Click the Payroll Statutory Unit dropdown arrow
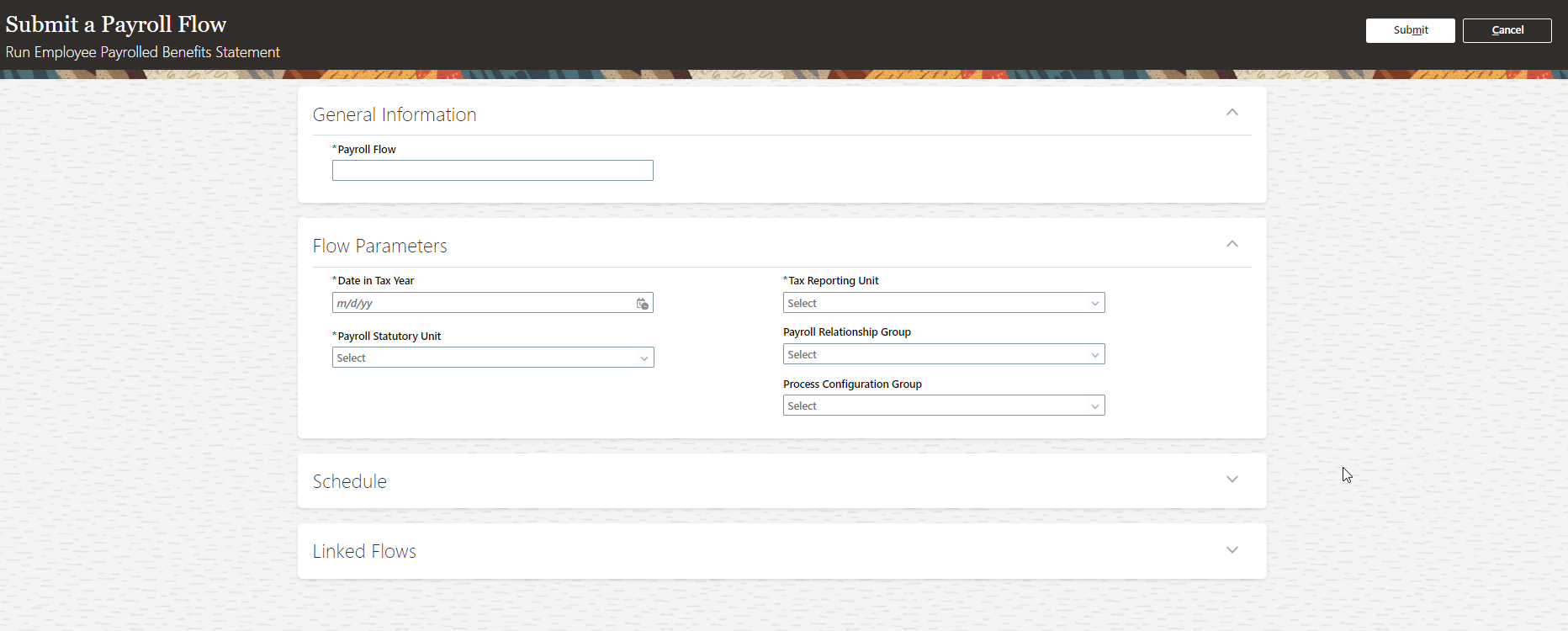Viewport: 1568px width, 631px height. pyautogui.click(x=644, y=358)
